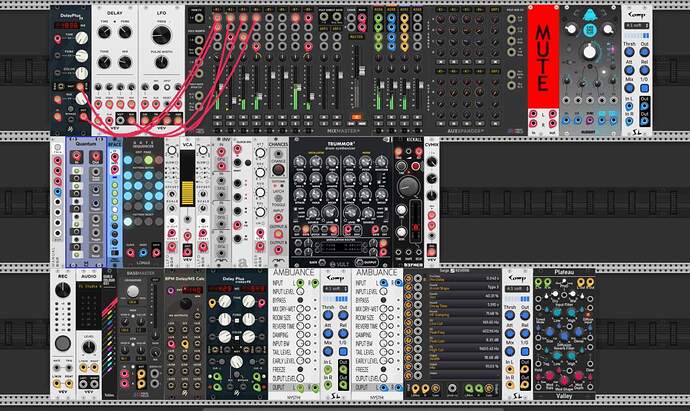Click the Quantum module Out jack
Viewport: 690px width, 411px height.
[95, 156]
